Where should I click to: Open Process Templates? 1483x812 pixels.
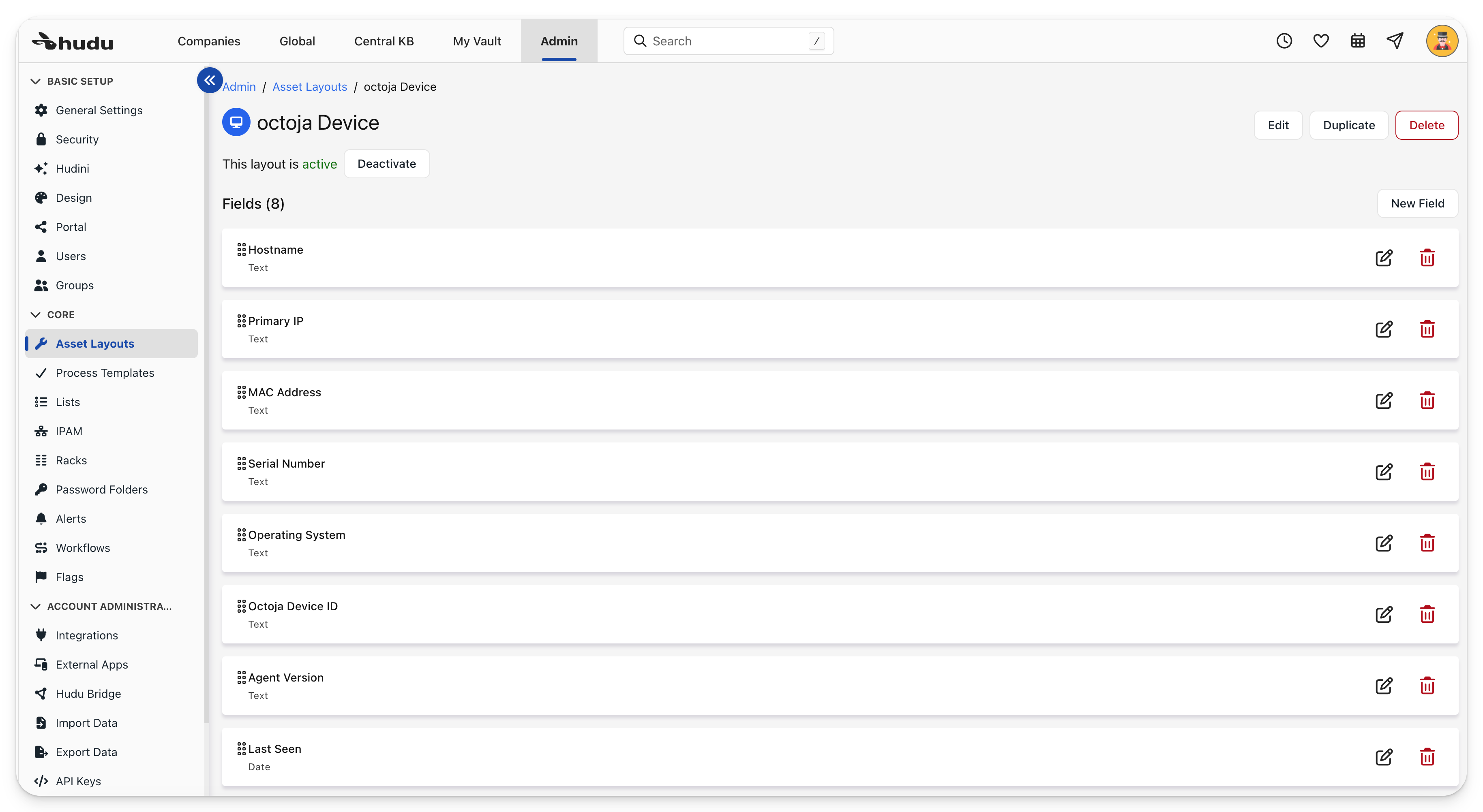click(x=111, y=373)
